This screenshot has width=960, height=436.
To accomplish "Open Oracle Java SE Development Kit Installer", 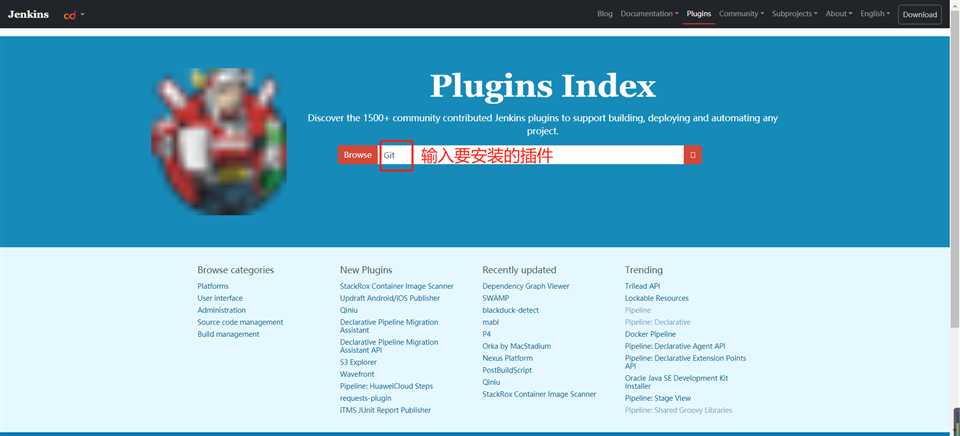I will pyautogui.click(x=677, y=382).
